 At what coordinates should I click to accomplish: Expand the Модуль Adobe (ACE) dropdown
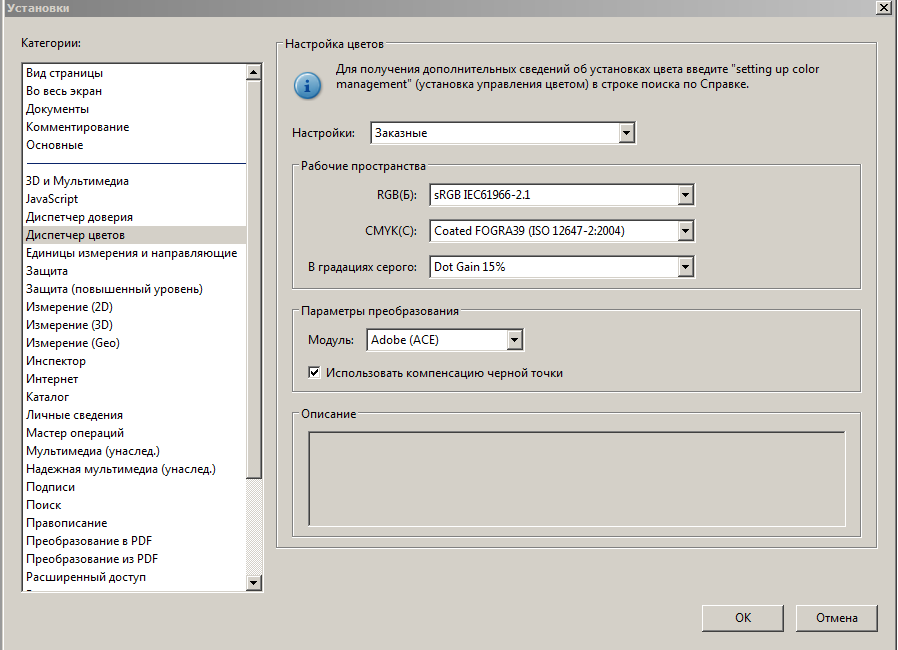click(514, 341)
